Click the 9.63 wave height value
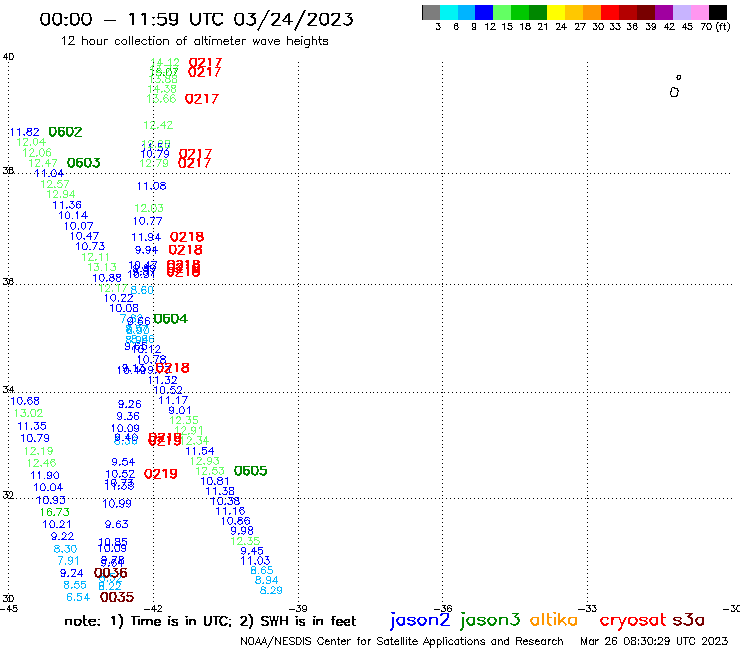 pyautogui.click(x=117, y=524)
